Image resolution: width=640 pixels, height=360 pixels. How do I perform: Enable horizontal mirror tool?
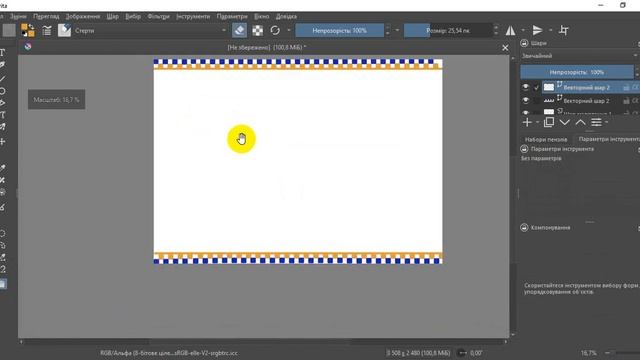pyautogui.click(x=511, y=30)
